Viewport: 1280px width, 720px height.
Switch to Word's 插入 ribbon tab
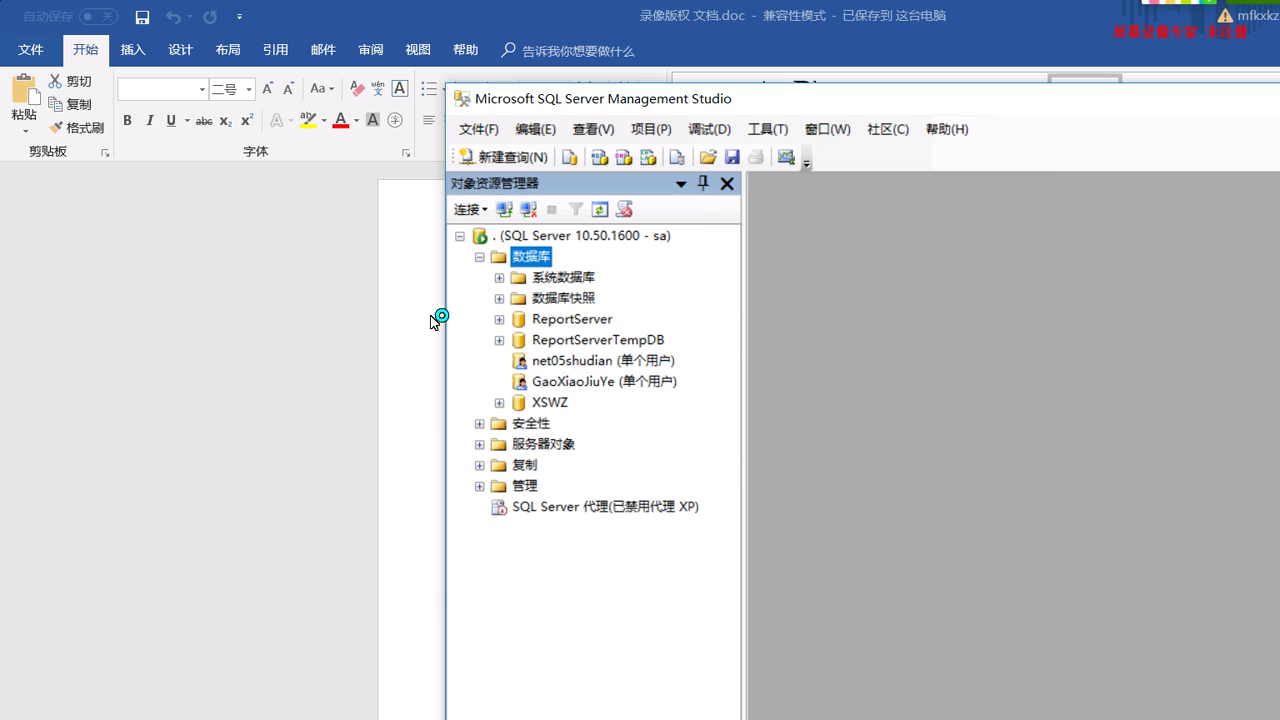coord(133,50)
